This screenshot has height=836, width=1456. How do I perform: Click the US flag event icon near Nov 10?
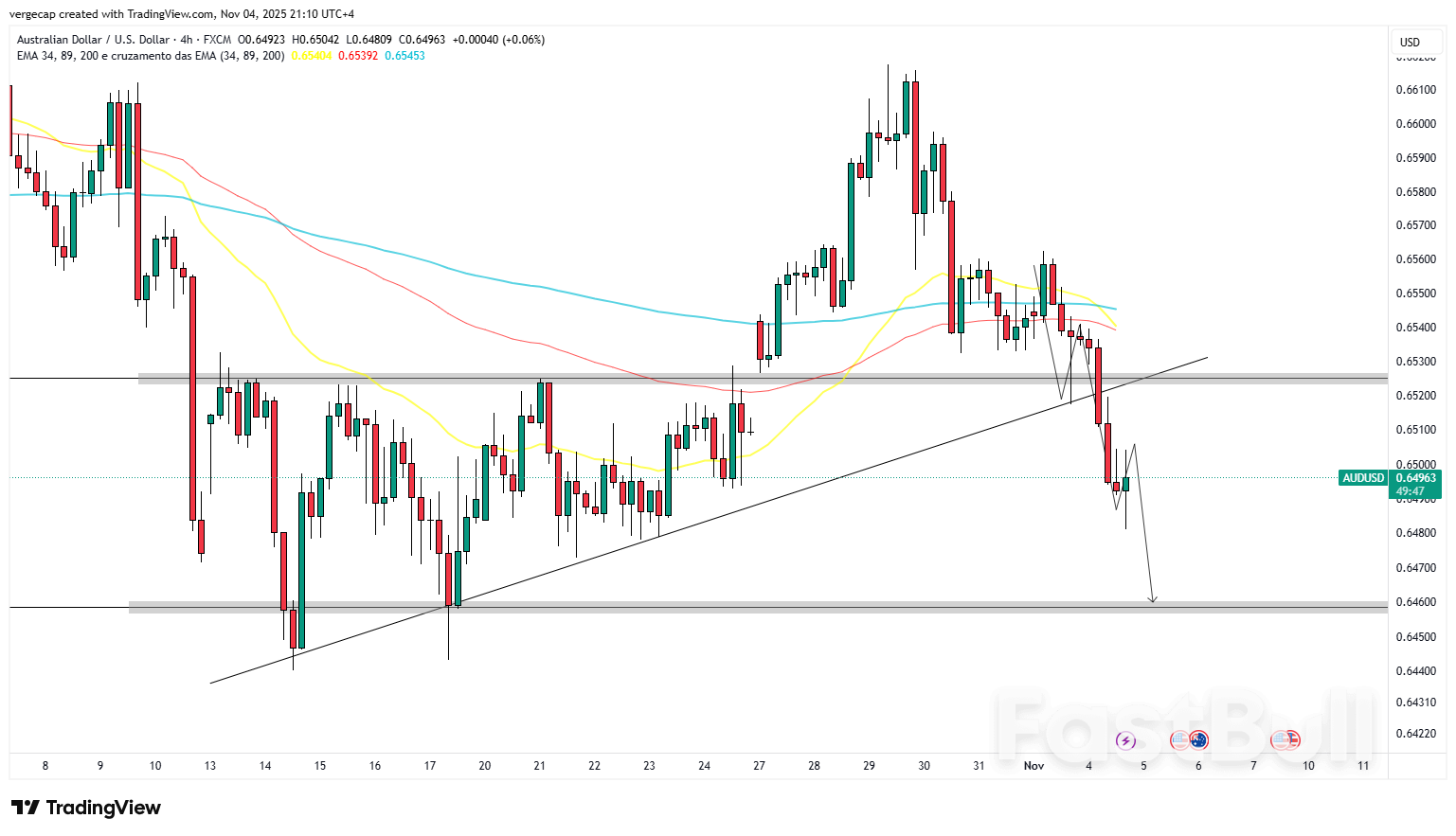tap(1278, 740)
